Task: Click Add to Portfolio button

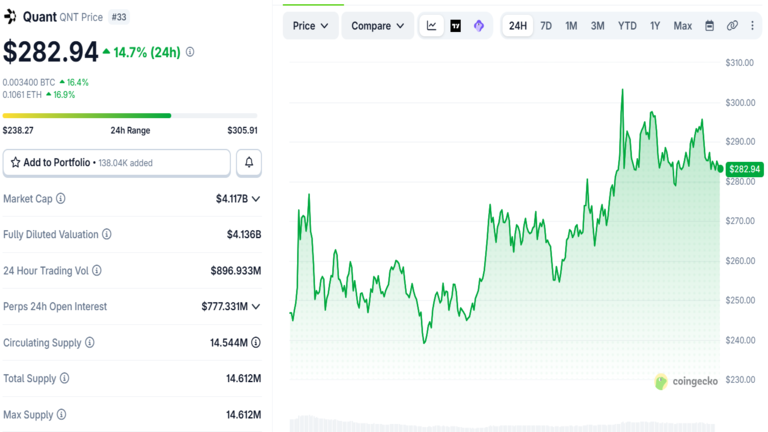Action: pyautogui.click(x=117, y=162)
